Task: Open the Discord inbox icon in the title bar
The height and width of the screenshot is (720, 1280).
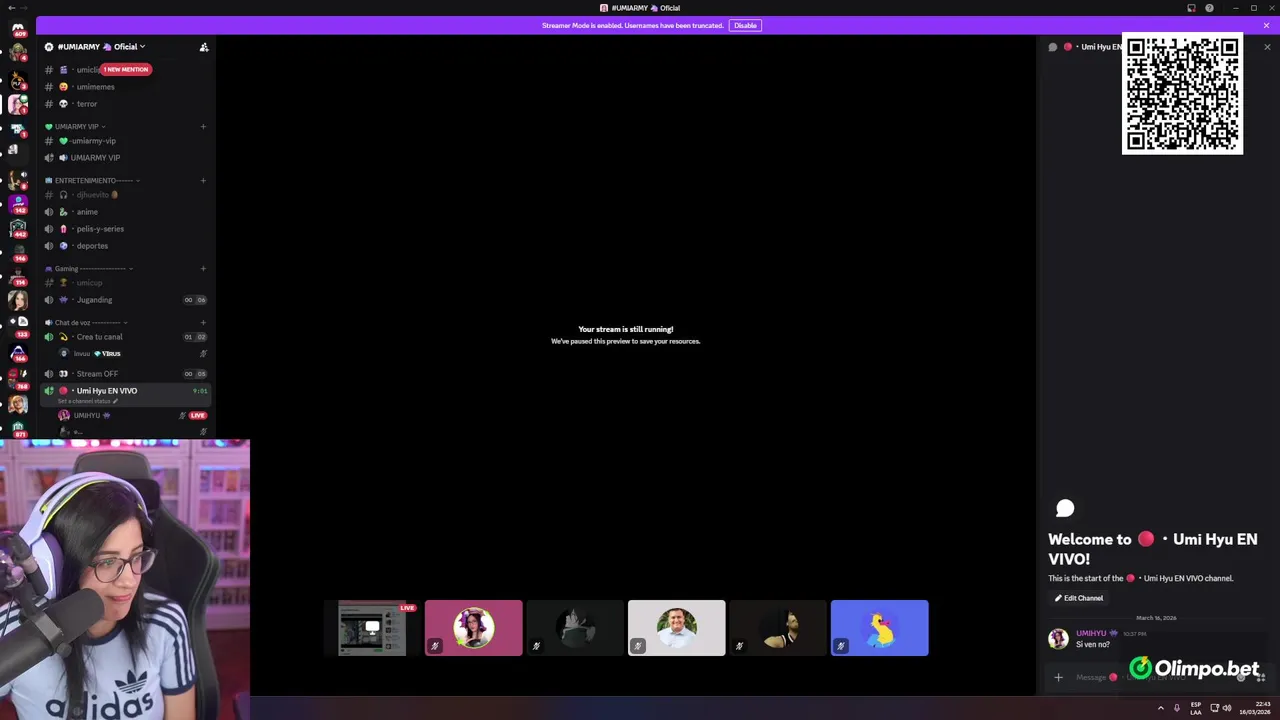Action: tap(1191, 8)
